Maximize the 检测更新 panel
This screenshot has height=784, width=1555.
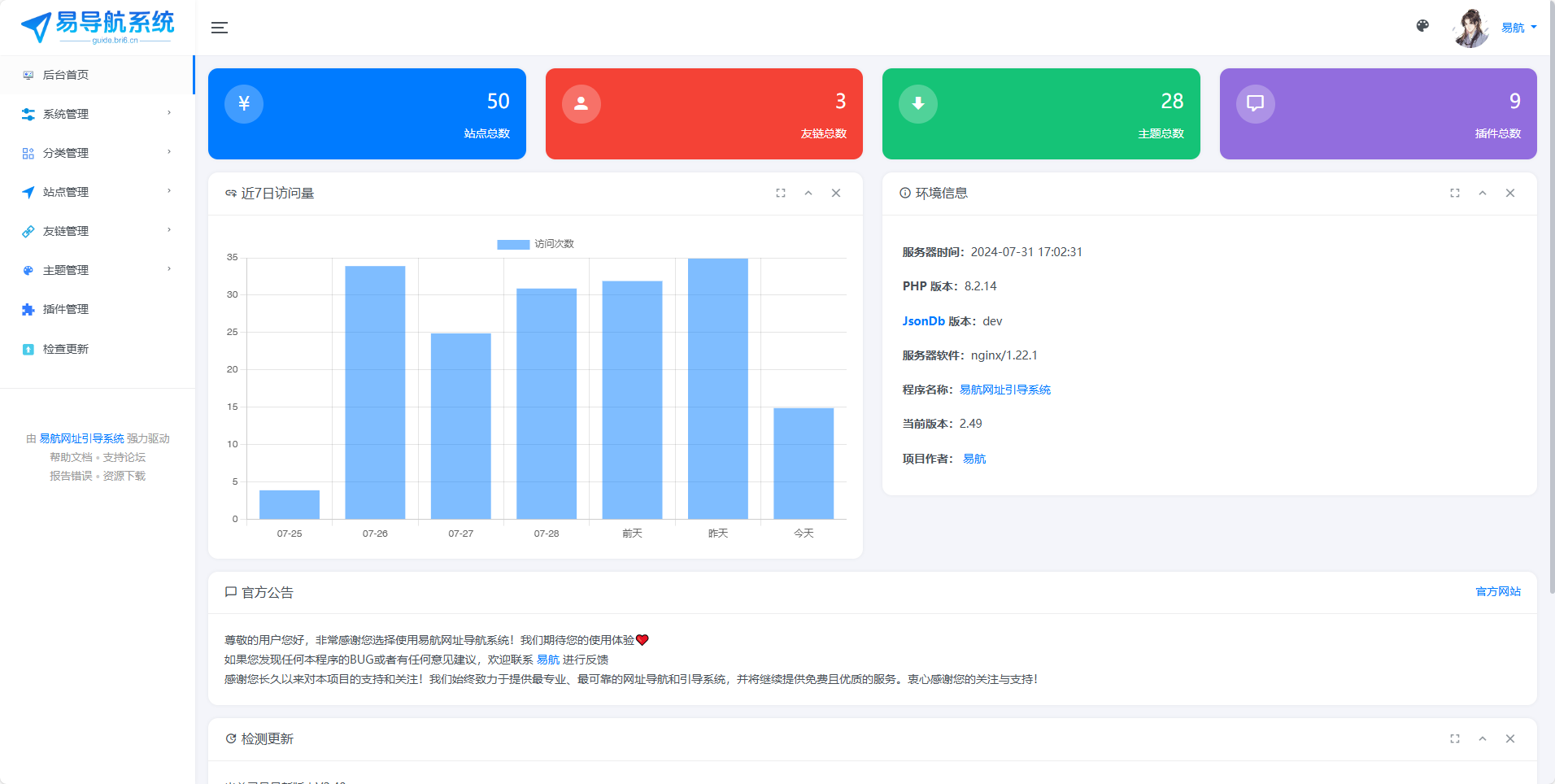coord(1455,738)
